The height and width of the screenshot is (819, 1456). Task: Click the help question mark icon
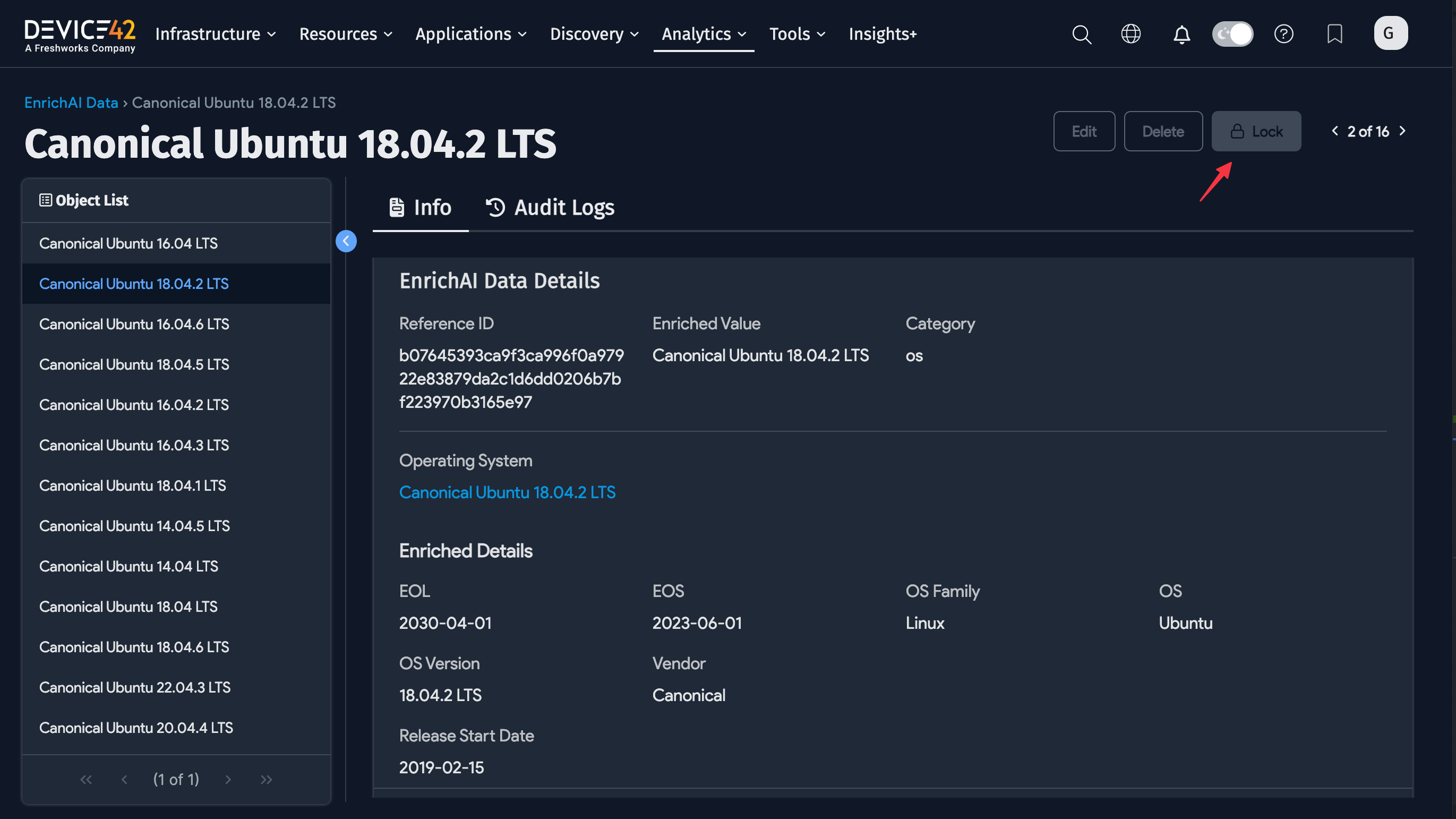(x=1283, y=34)
